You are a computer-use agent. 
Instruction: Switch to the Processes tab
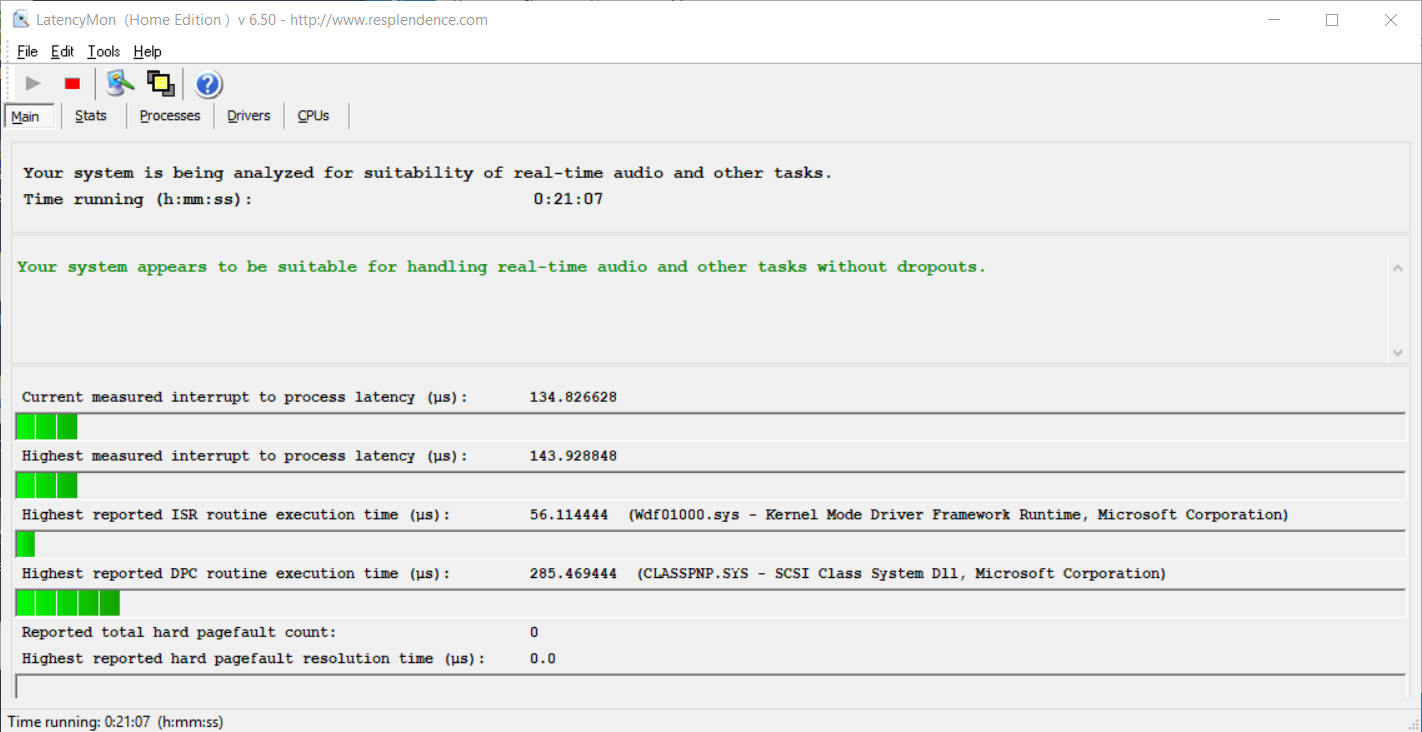click(x=170, y=116)
